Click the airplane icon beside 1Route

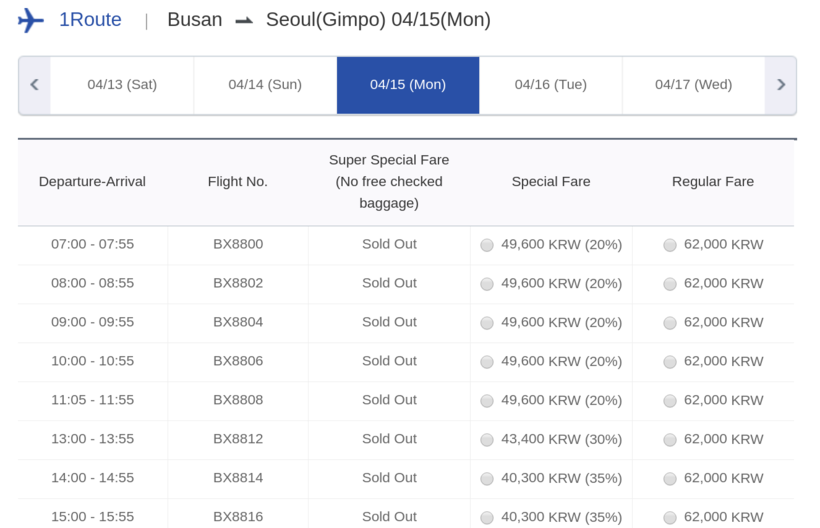31,20
